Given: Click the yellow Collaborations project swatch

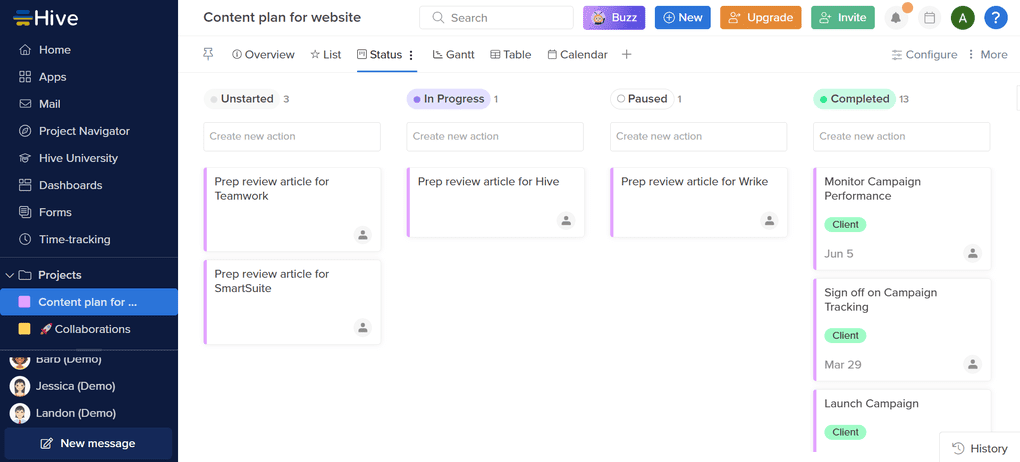Looking at the screenshot, I should pos(24,329).
